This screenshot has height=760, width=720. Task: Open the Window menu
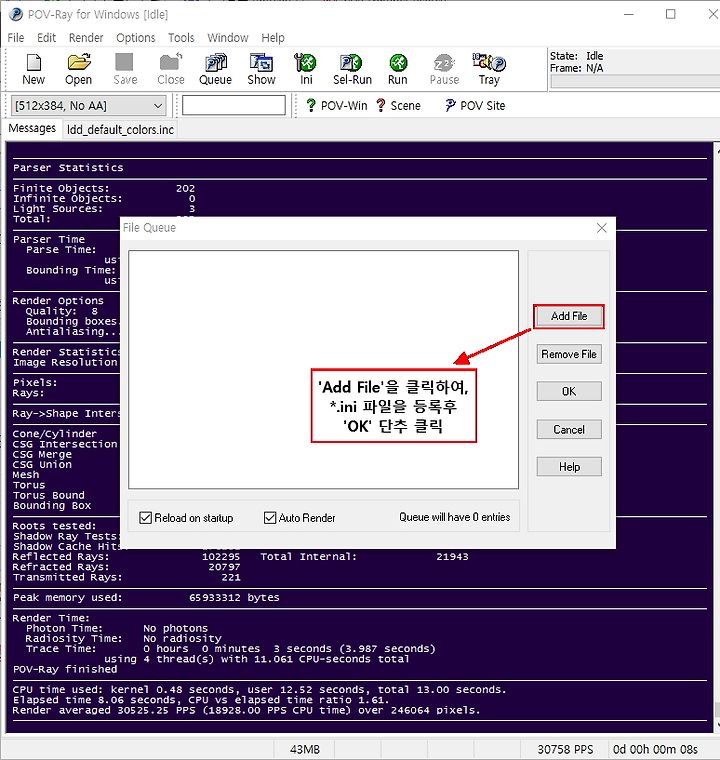tap(228, 38)
